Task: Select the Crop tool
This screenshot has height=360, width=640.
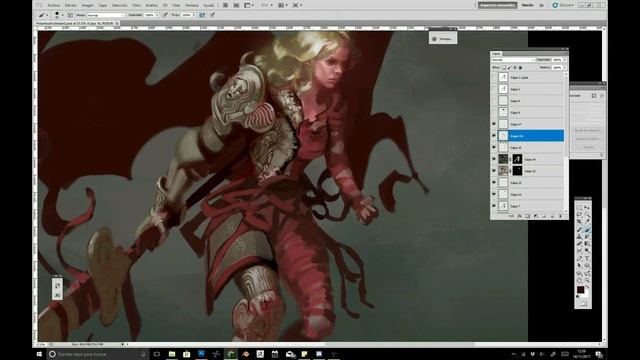Action: pos(579,222)
